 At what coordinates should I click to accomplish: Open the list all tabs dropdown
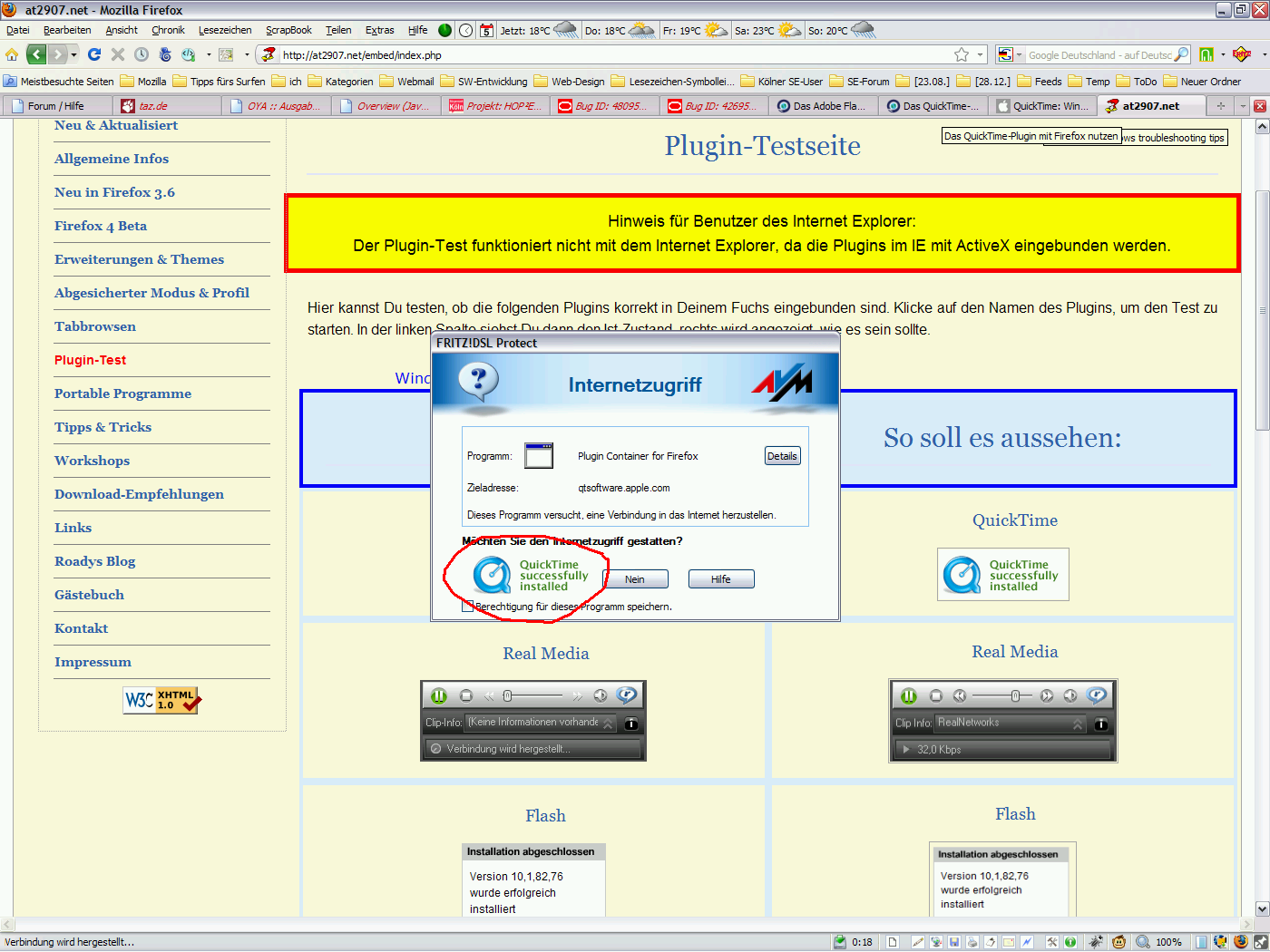pos(1243,106)
